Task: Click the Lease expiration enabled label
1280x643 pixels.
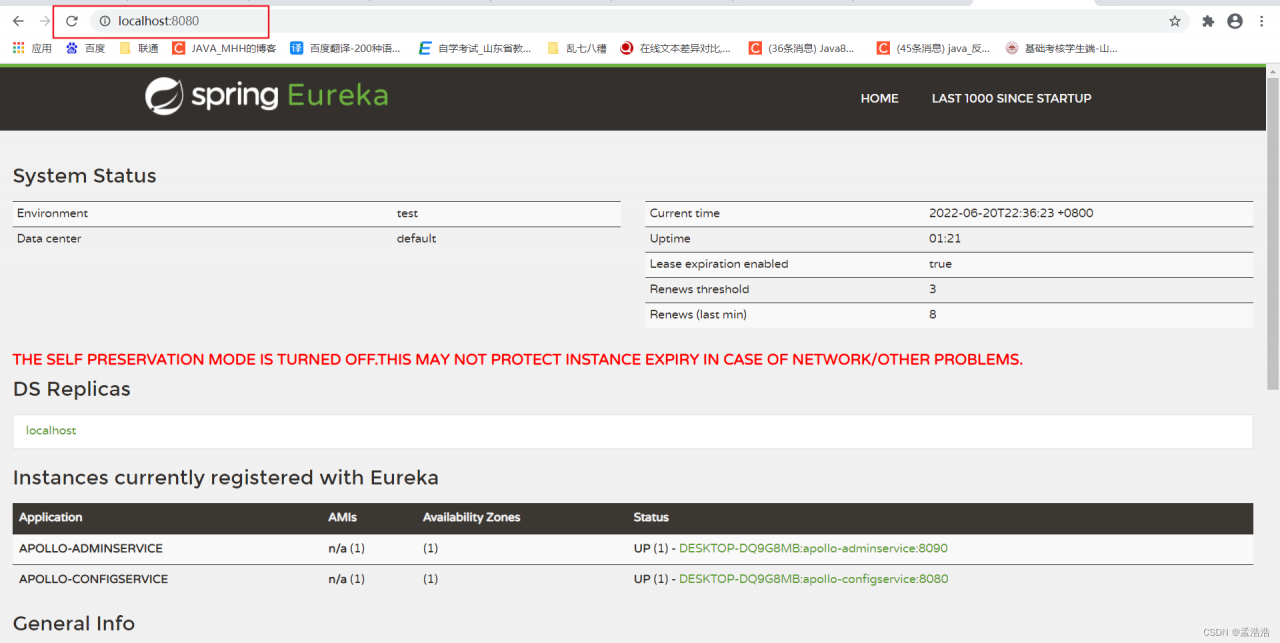Action: point(719,264)
